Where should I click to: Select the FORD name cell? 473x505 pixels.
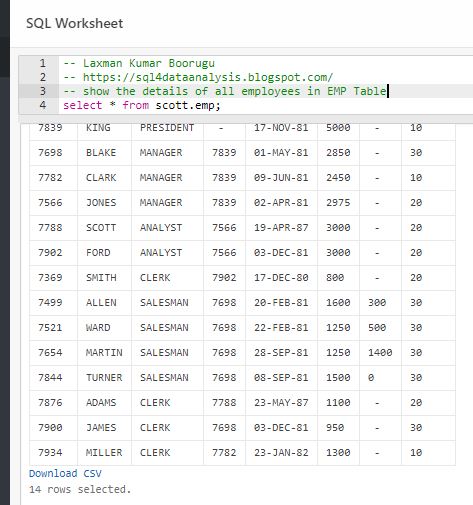click(98, 253)
